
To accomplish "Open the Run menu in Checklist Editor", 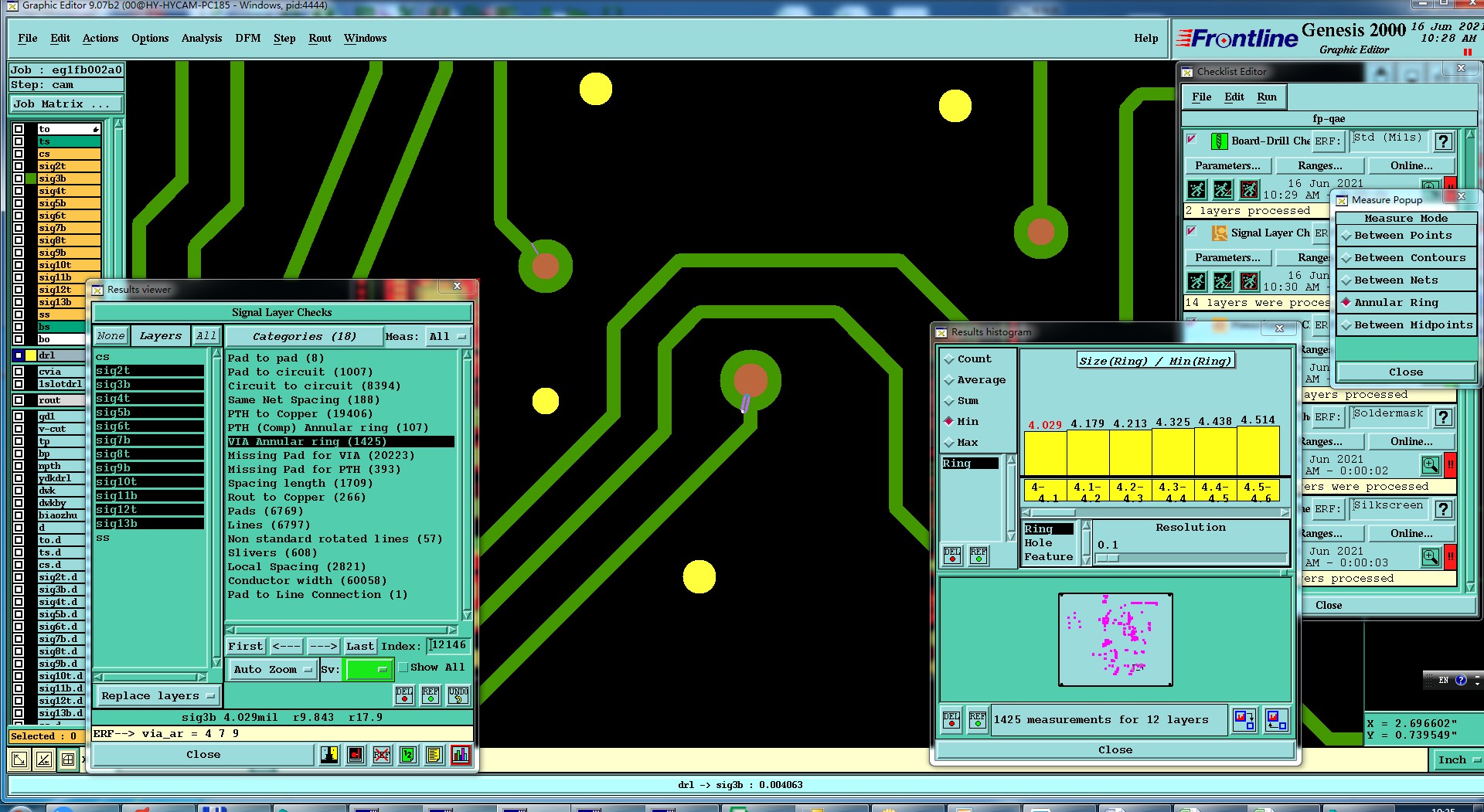I will coord(1267,97).
